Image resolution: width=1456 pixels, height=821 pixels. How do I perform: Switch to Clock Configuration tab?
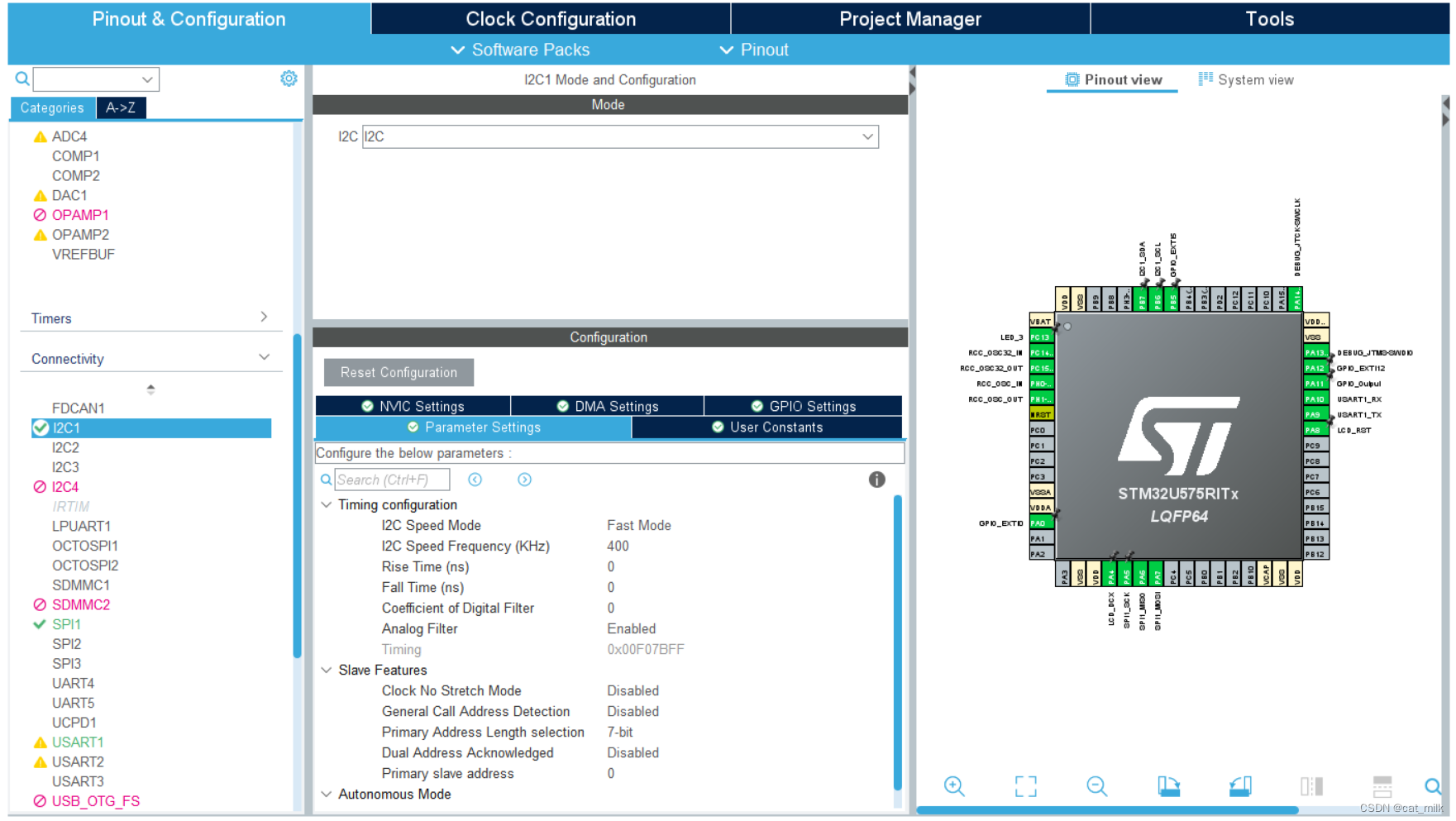551,19
